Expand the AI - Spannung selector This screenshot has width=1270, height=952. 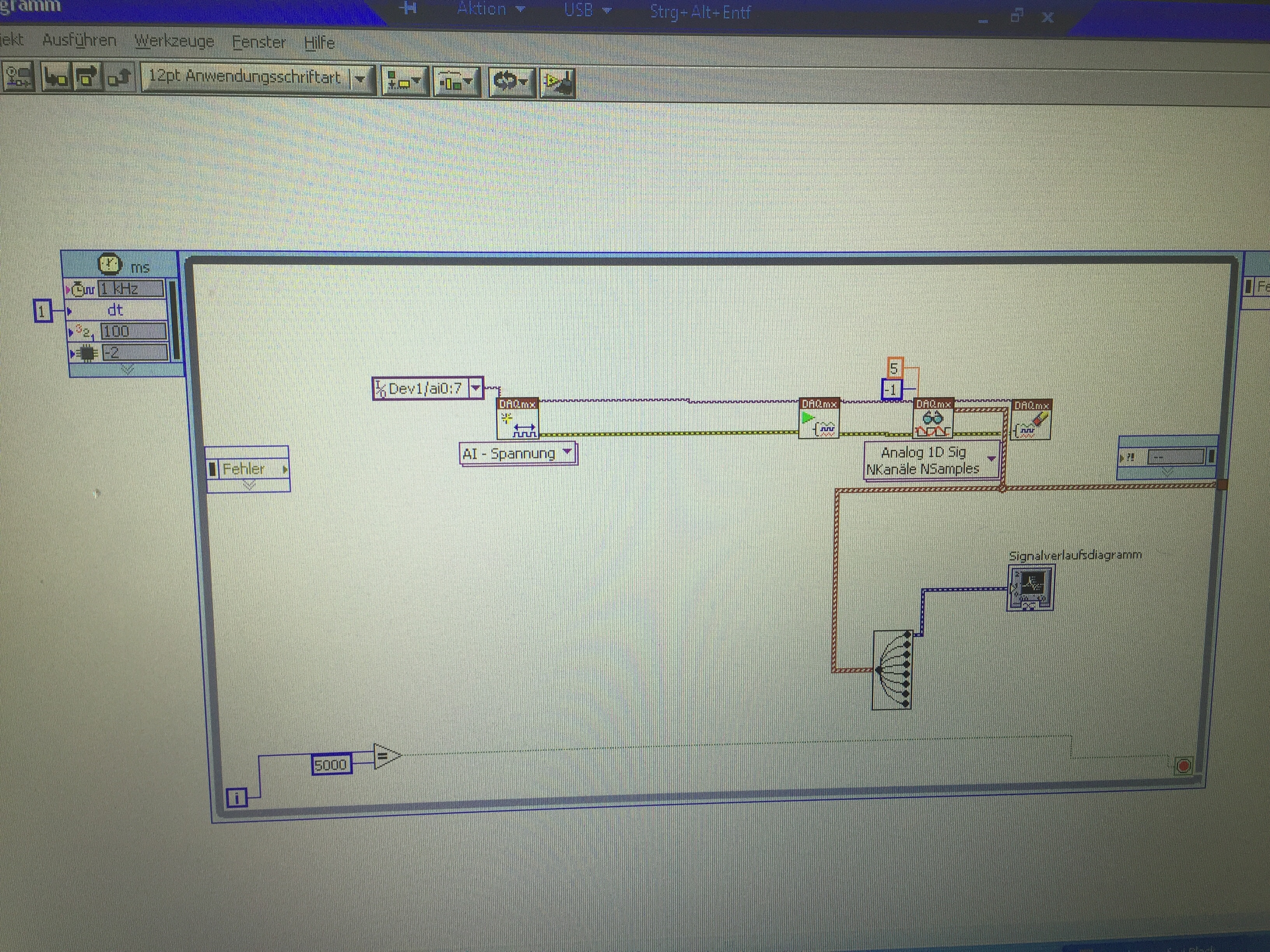pyautogui.click(x=567, y=452)
